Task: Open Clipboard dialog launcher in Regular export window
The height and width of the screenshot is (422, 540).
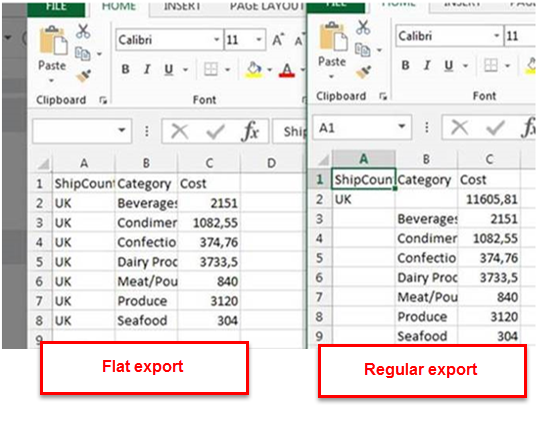Action: [x=383, y=96]
